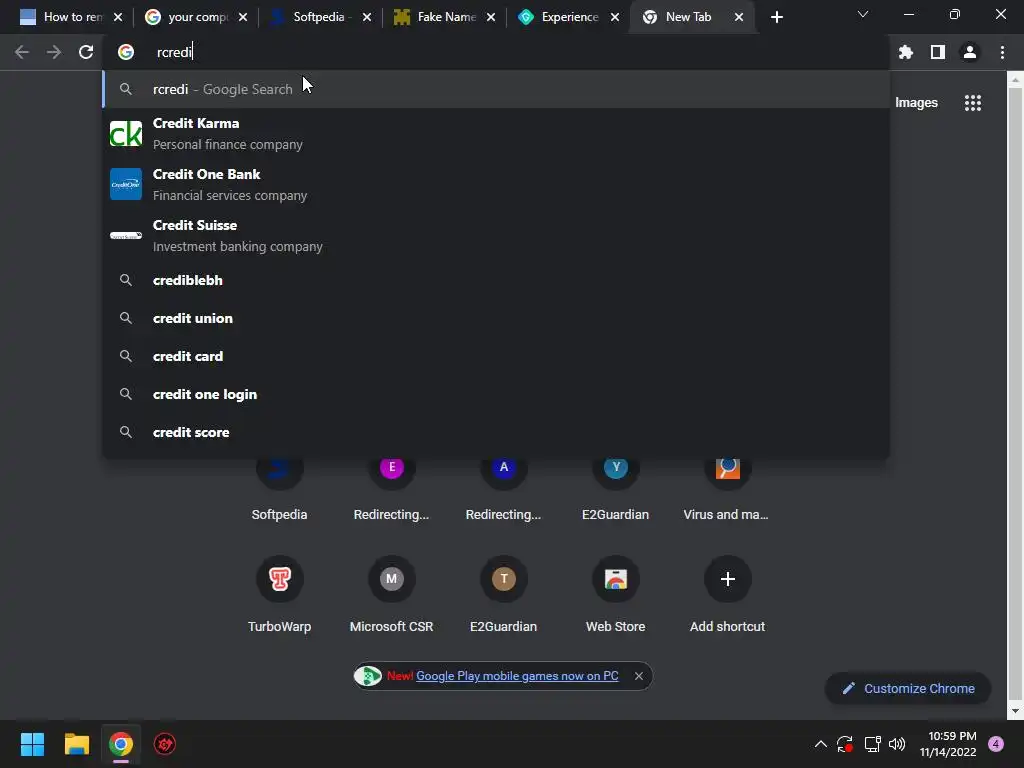Viewport: 1024px width, 768px height.
Task: Open the Images link
Action: [916, 103]
